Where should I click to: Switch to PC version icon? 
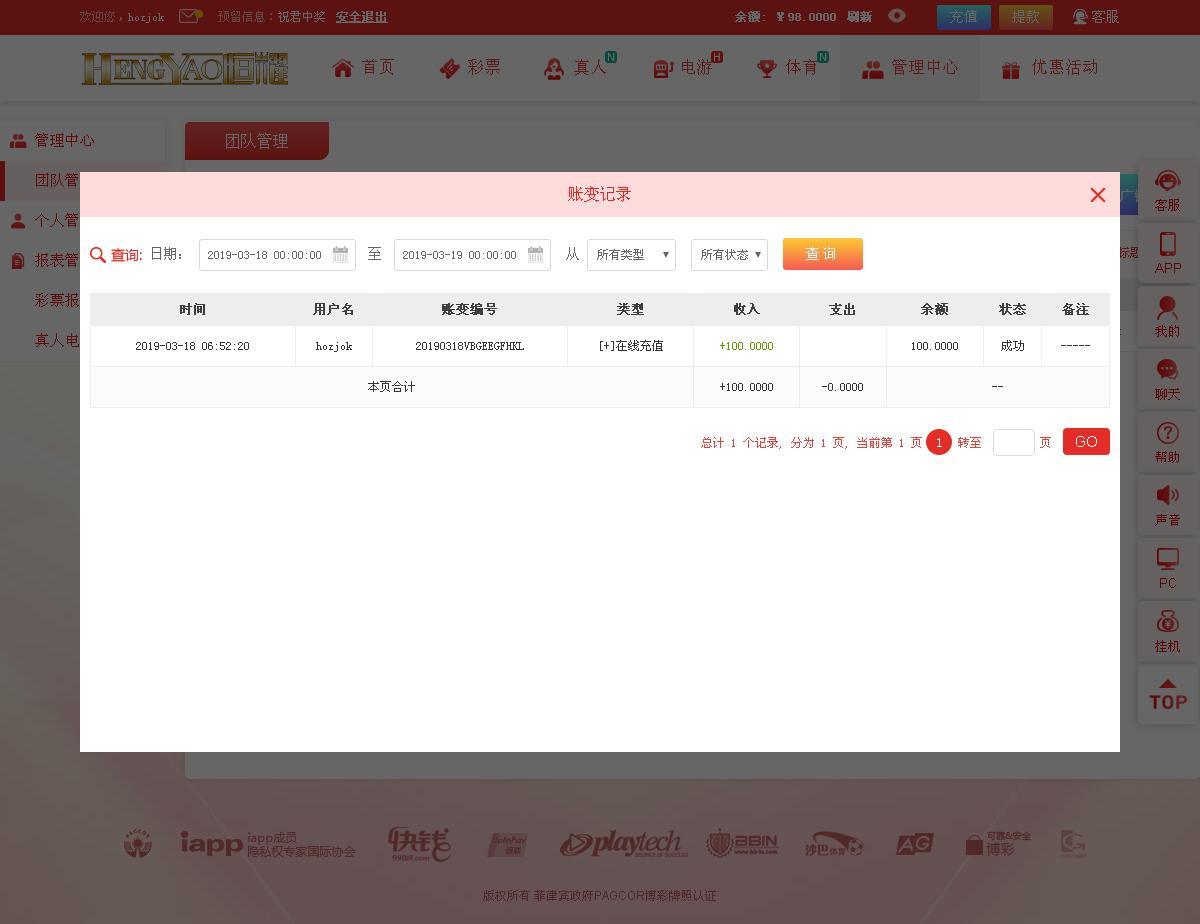click(x=1167, y=560)
